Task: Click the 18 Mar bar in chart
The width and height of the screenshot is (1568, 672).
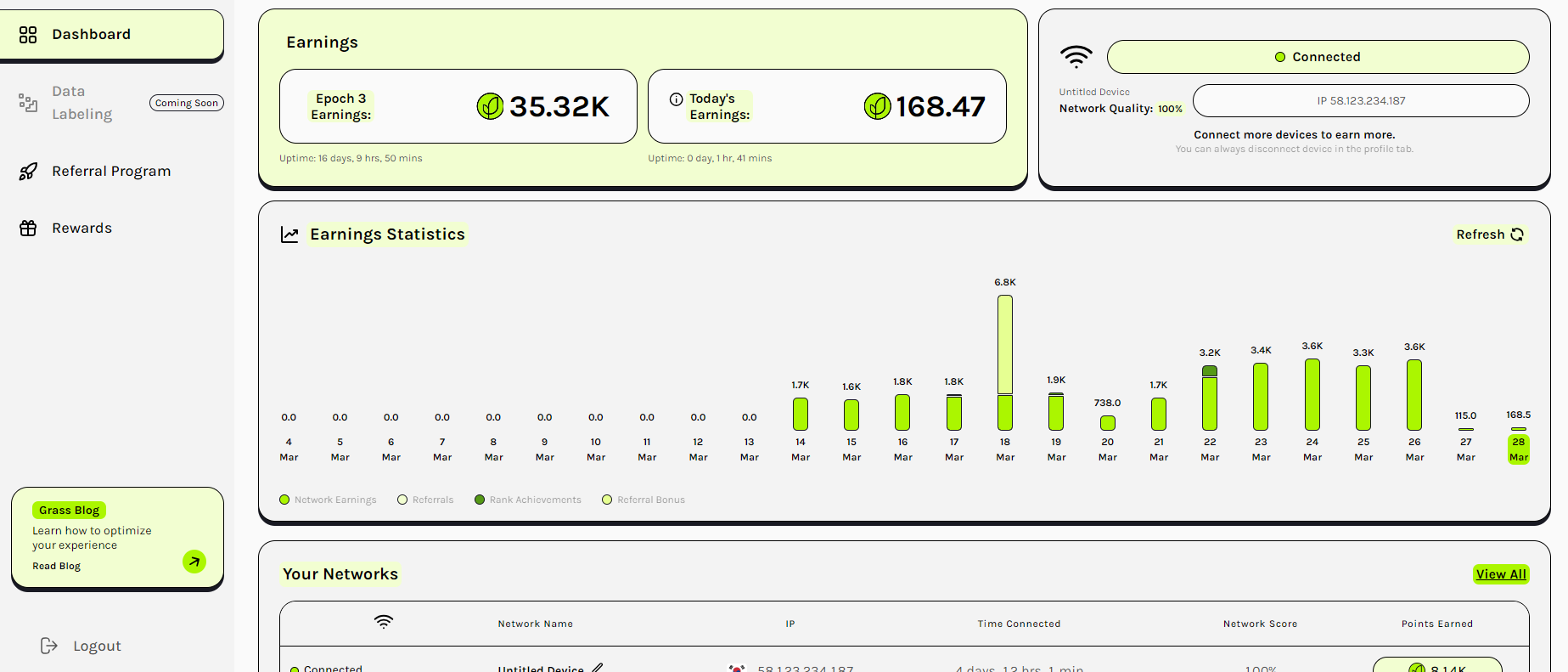Action: (x=1005, y=363)
